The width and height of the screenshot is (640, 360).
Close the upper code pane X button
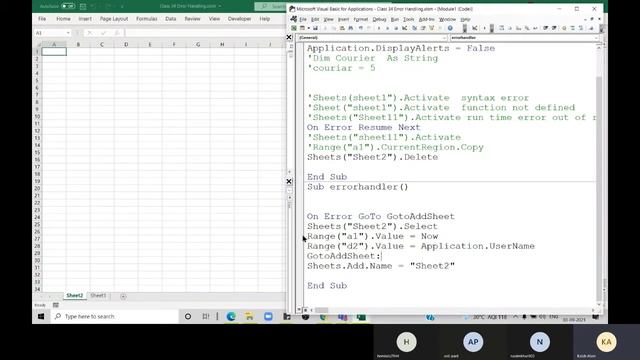tap(289, 37)
